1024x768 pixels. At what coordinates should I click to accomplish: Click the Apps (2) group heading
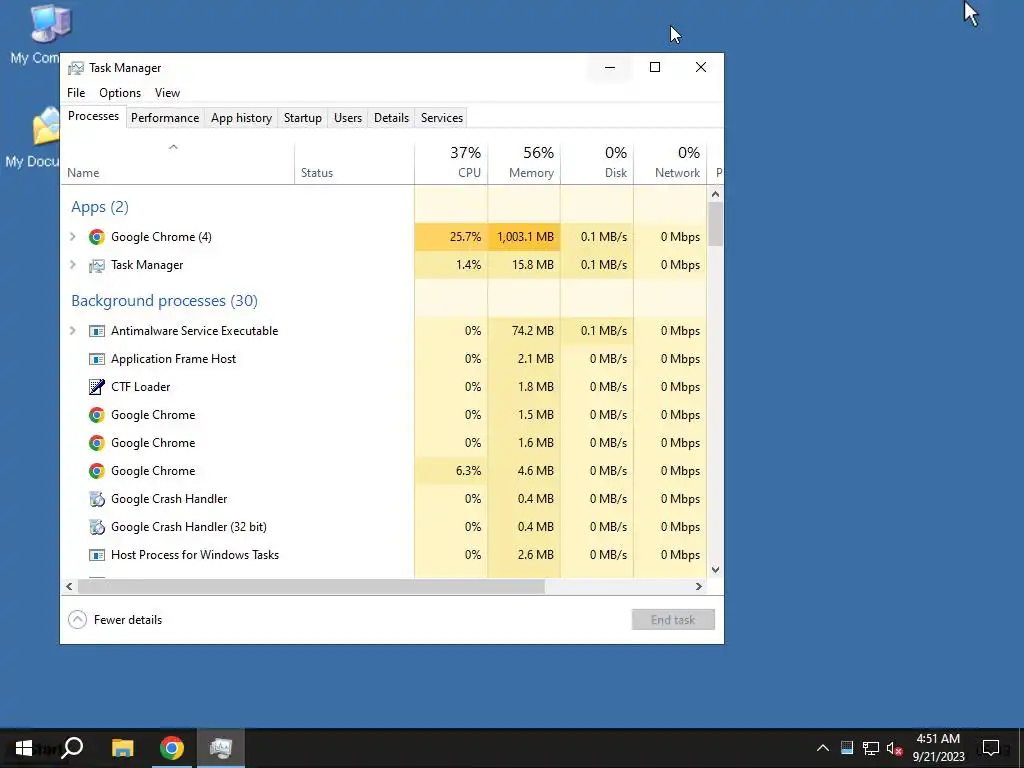pos(100,207)
